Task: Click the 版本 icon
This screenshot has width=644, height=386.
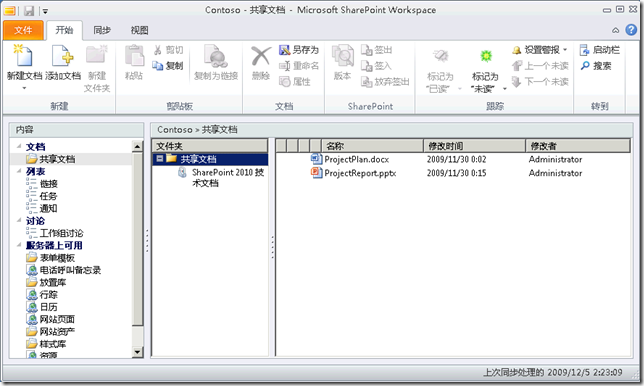Action: [x=343, y=56]
